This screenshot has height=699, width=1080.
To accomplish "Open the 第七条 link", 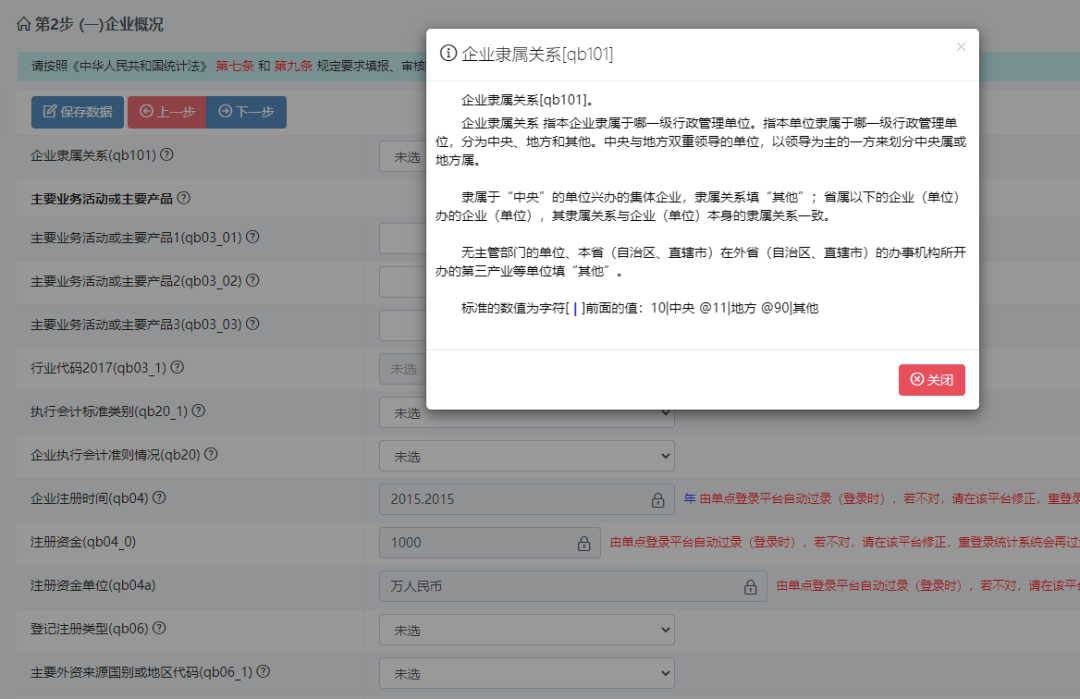I will coord(235,66).
